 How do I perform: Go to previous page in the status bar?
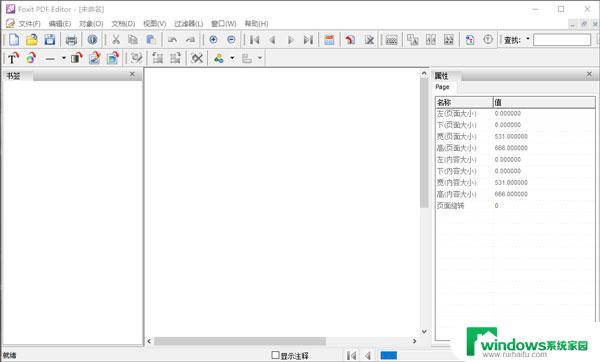[368, 355]
